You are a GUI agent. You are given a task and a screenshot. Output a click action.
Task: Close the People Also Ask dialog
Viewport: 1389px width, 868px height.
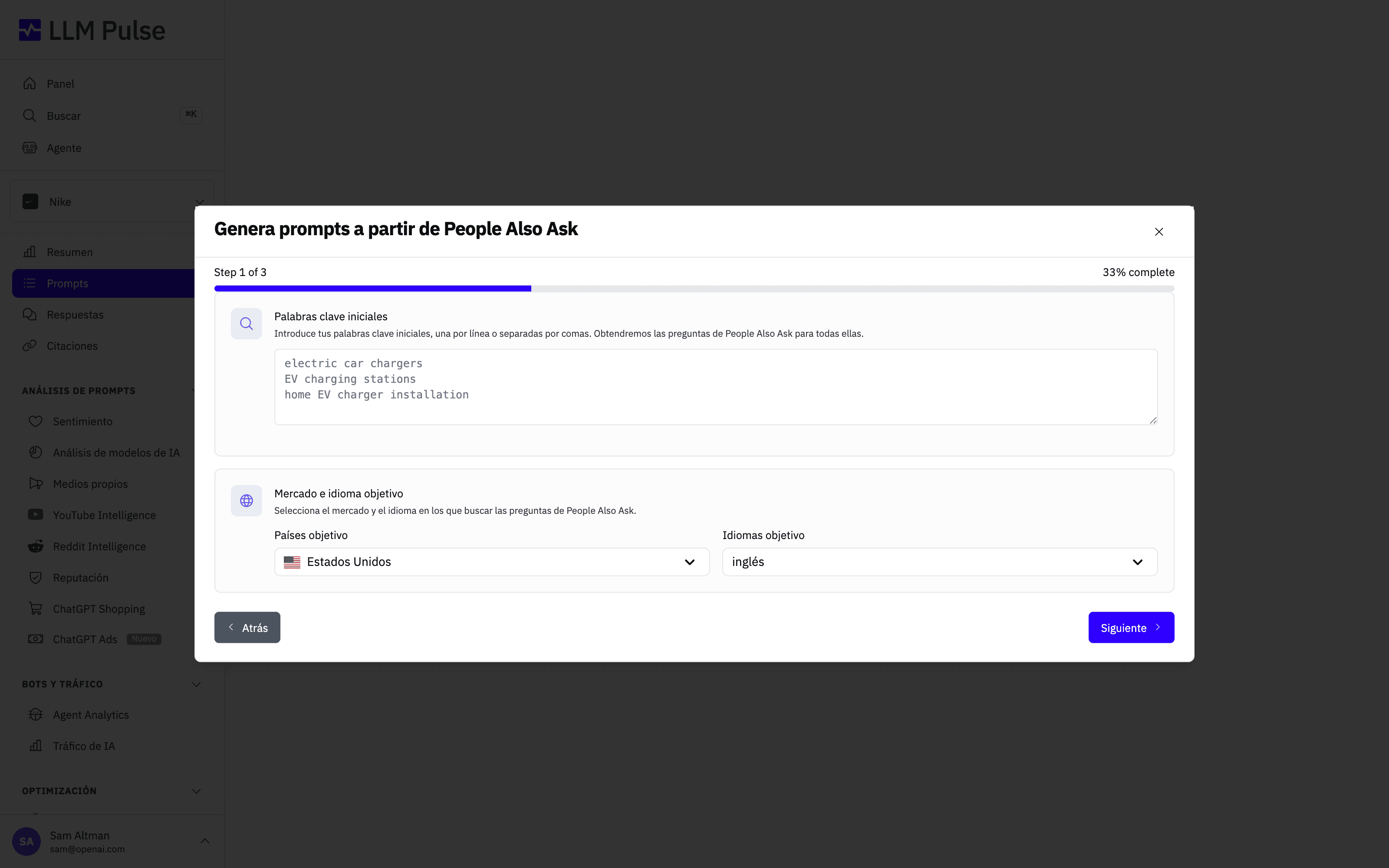(1159, 231)
